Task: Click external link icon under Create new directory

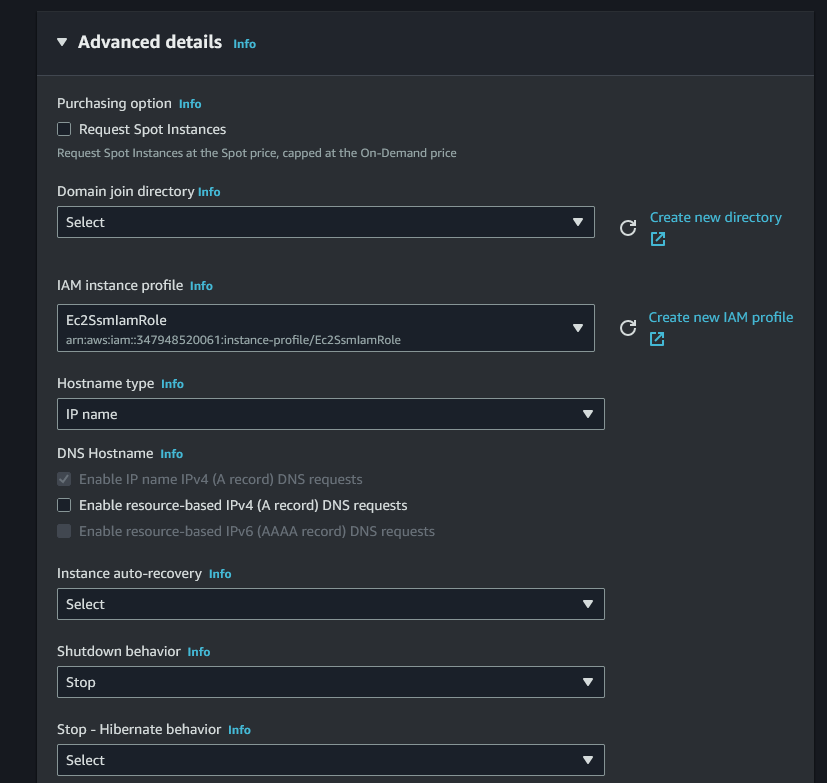Action: pyautogui.click(x=658, y=239)
